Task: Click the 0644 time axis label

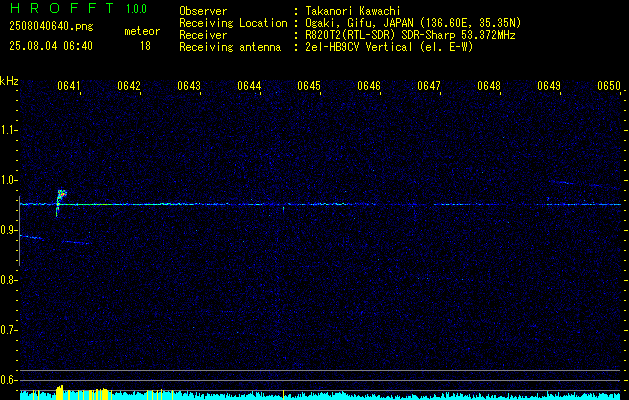Action: [249, 86]
